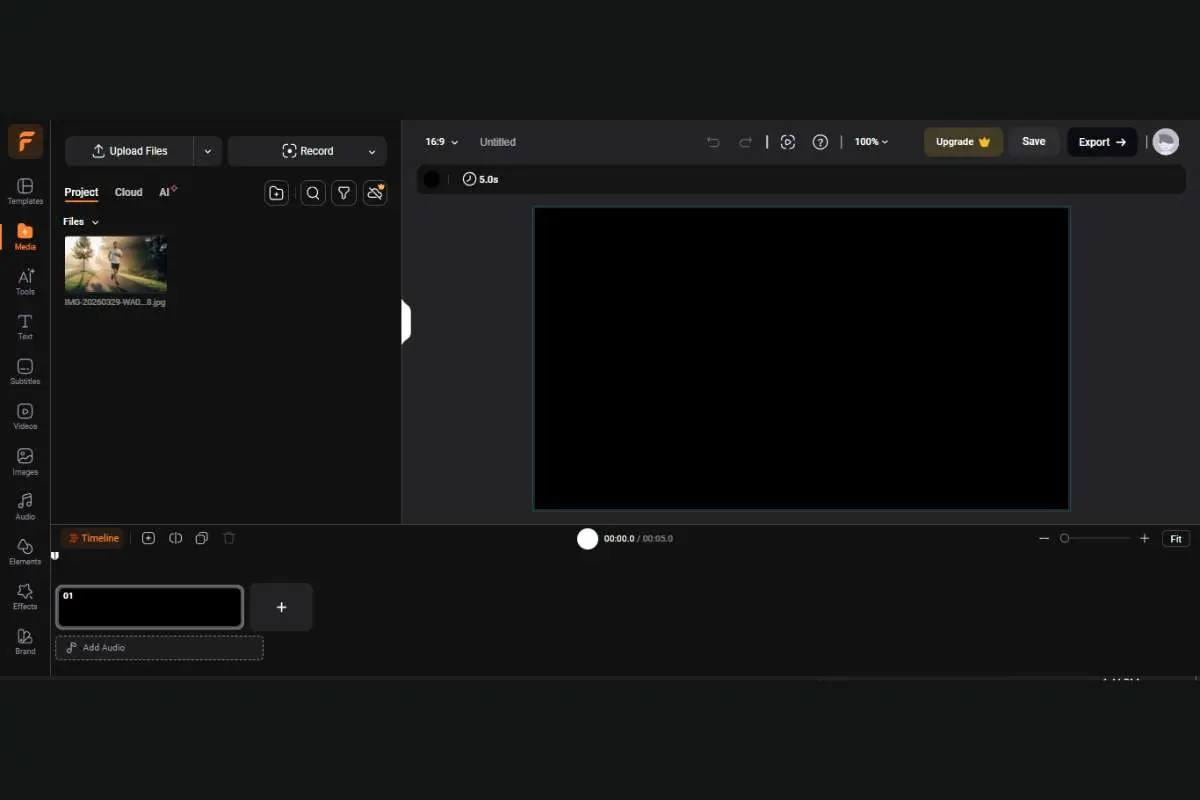Image resolution: width=1200 pixels, height=800 pixels.
Task: Expand the Upload Files dropdown arrow
Action: tap(207, 151)
